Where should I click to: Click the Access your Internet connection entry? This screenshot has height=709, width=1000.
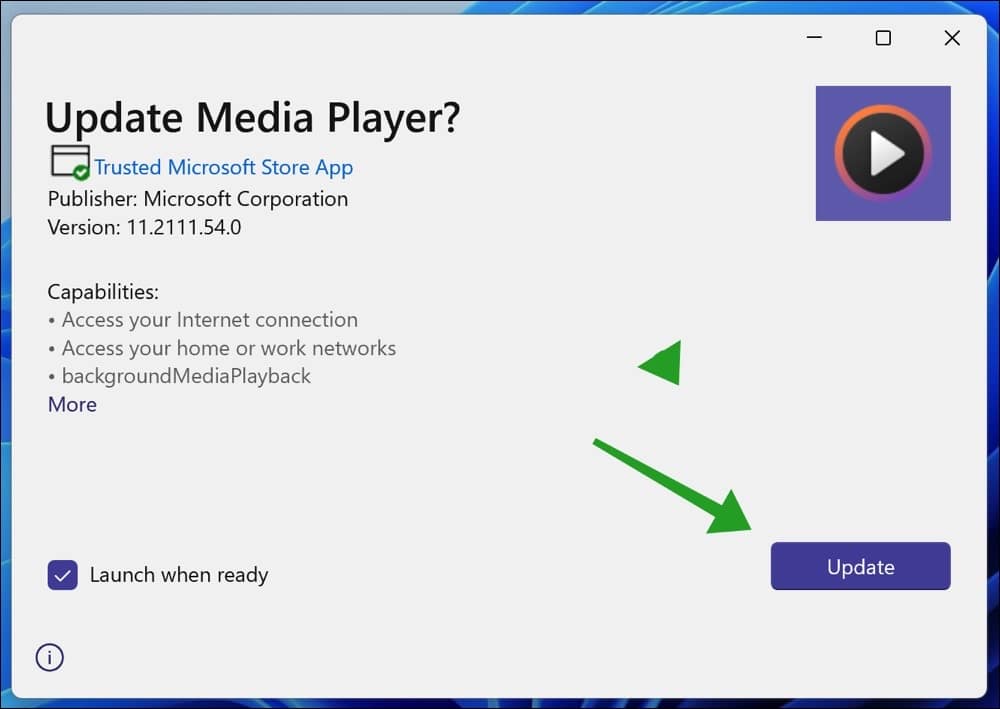(210, 319)
